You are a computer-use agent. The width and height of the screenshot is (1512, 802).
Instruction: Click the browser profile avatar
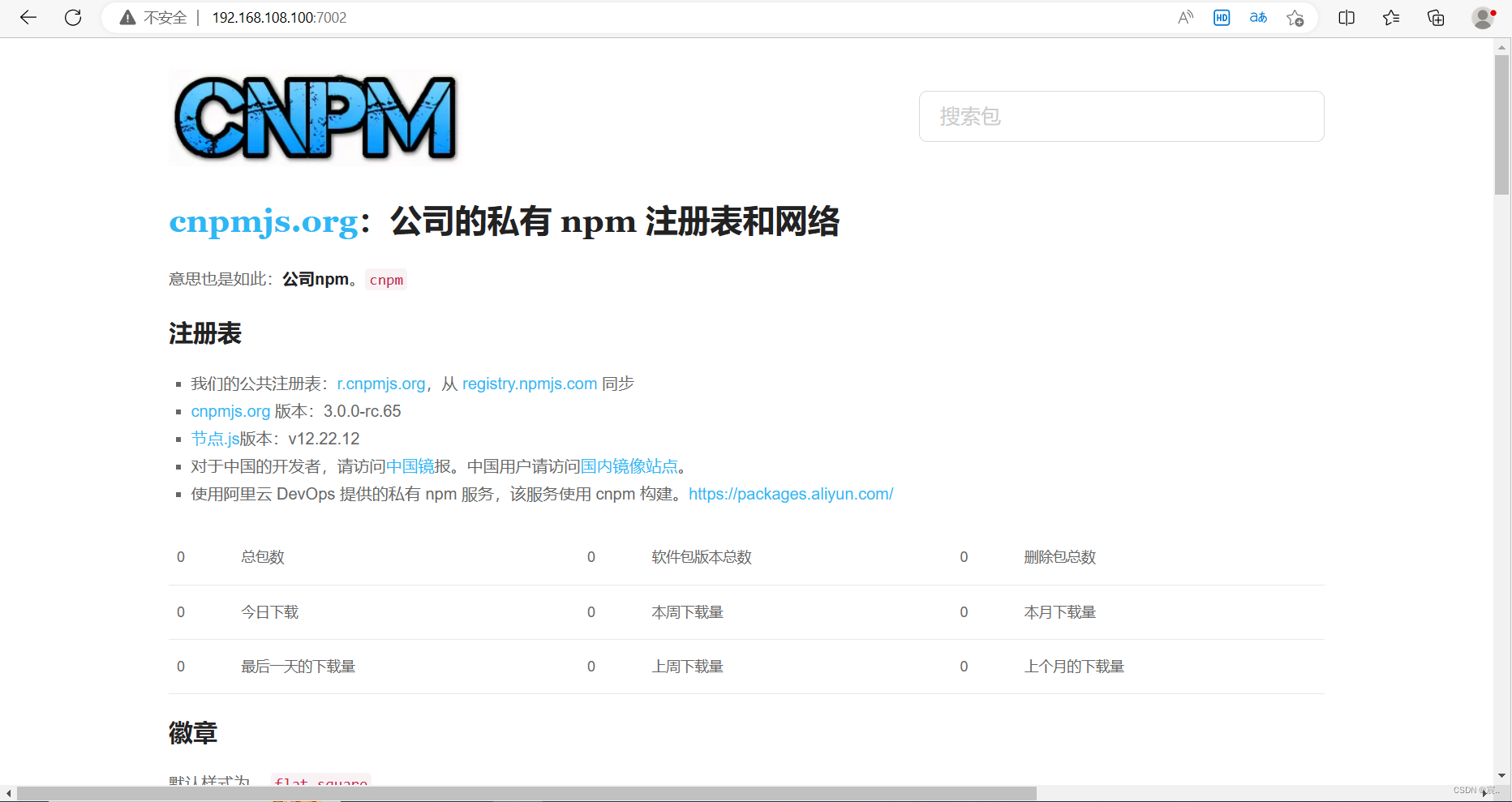point(1483,17)
